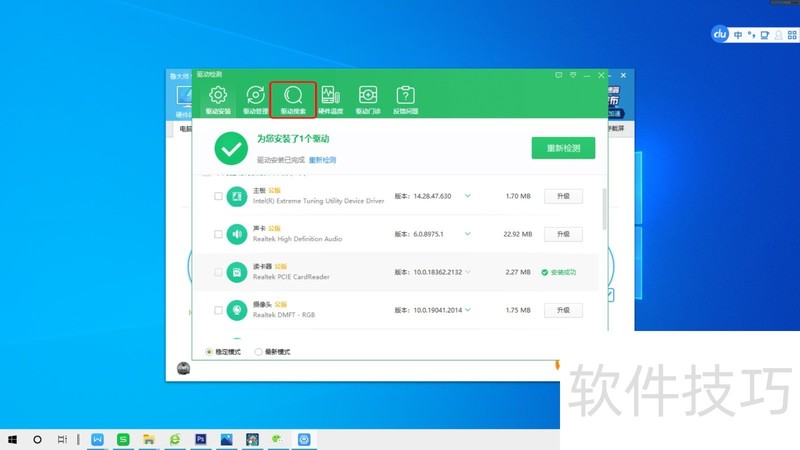Open the IME user account icon
Screen dimensions: 800x450
click(x=778, y=35)
